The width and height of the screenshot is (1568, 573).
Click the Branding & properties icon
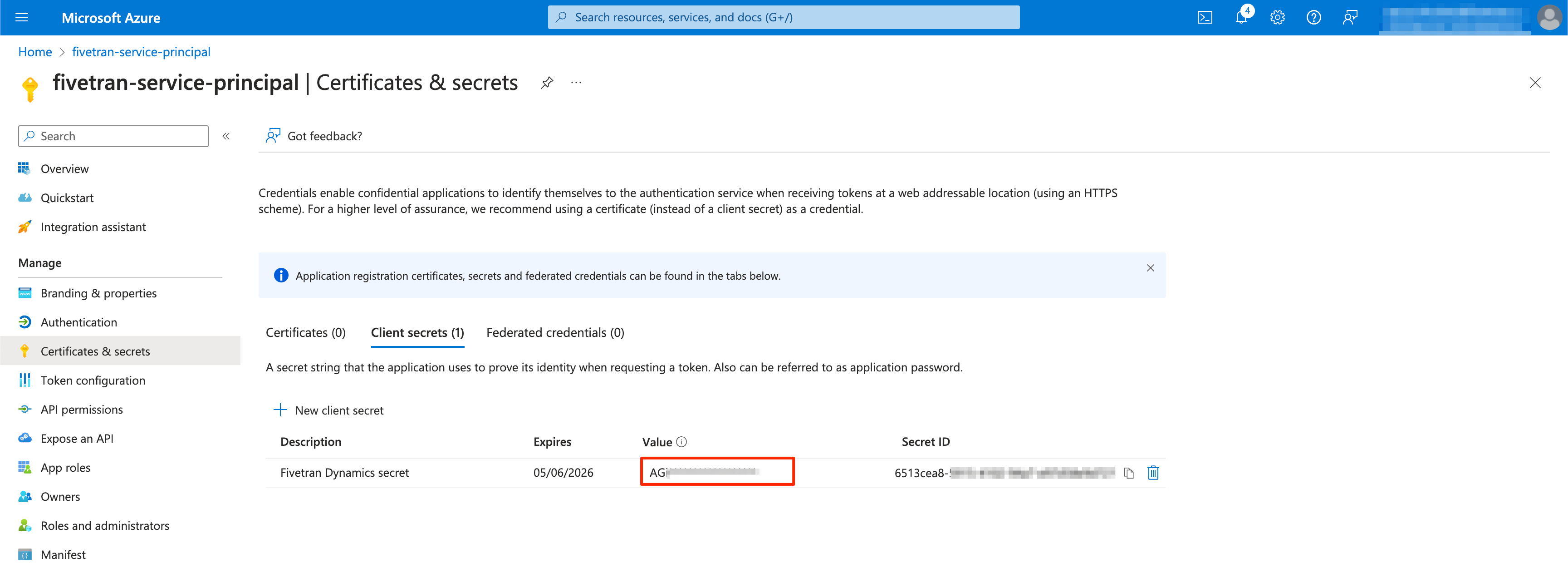(24, 293)
